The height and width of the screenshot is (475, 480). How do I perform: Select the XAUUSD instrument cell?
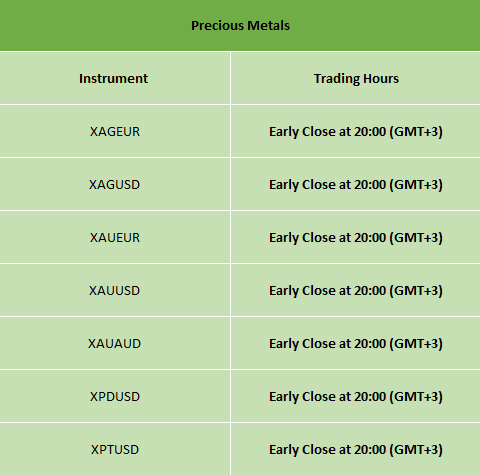click(115, 290)
